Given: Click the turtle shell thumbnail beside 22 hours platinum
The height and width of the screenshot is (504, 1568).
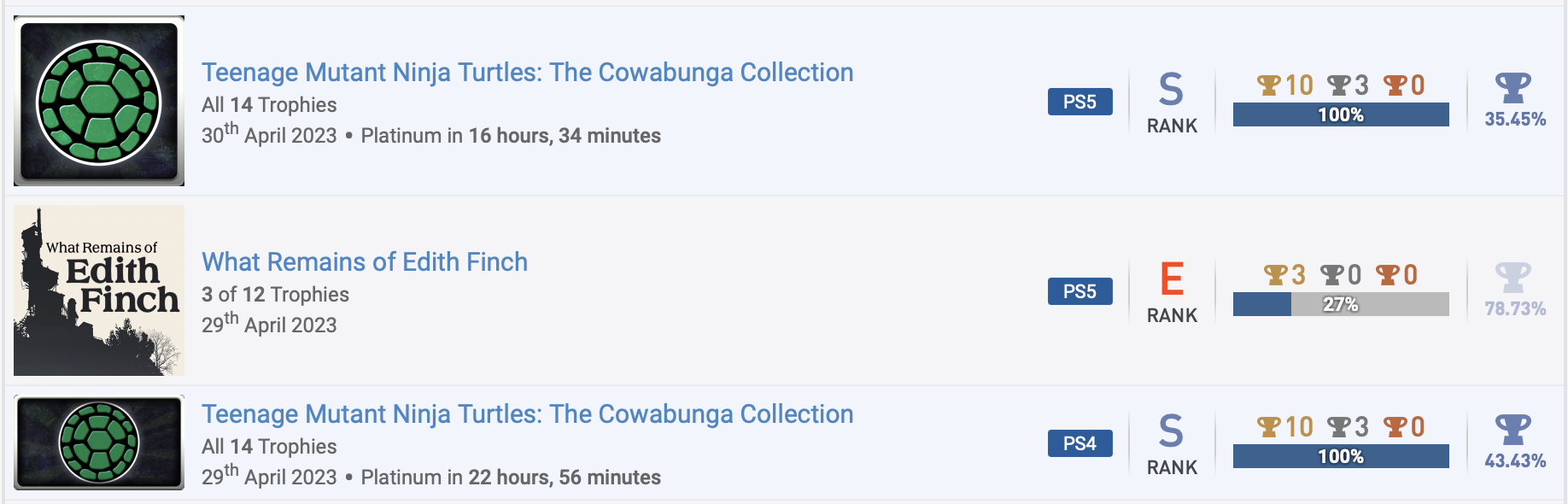Looking at the screenshot, I should coord(99,442).
